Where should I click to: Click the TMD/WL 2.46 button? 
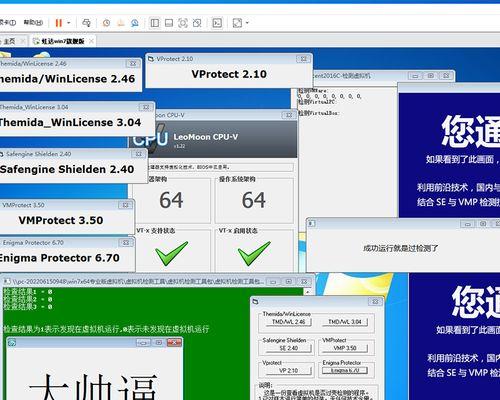coord(288,322)
